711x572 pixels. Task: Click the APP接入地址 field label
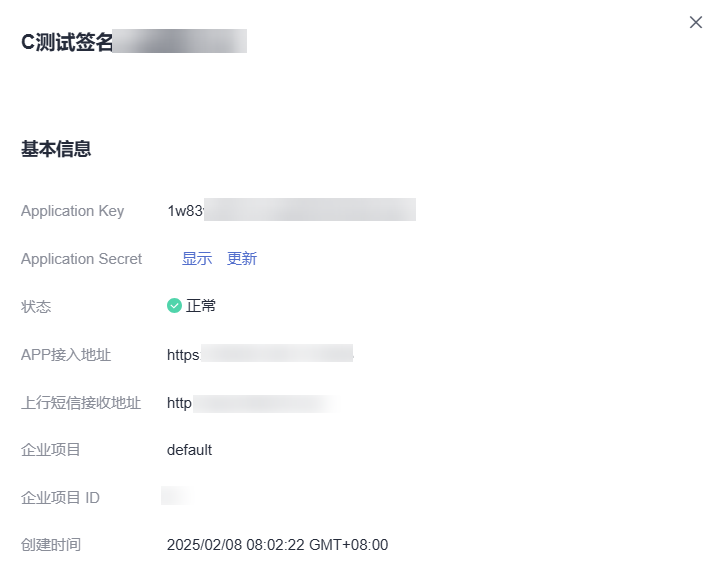(x=66, y=355)
